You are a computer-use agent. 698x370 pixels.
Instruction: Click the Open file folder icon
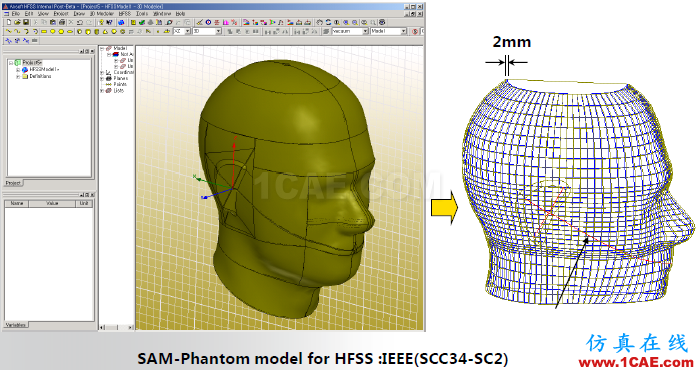pos(17,22)
